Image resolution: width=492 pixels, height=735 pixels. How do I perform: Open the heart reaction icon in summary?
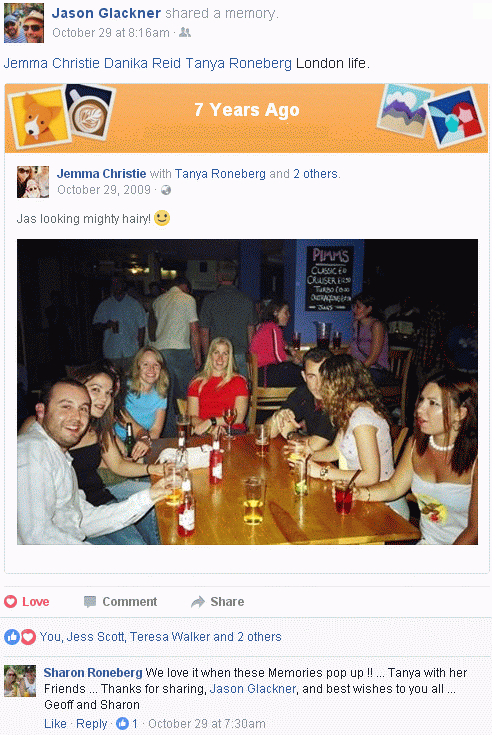point(28,637)
